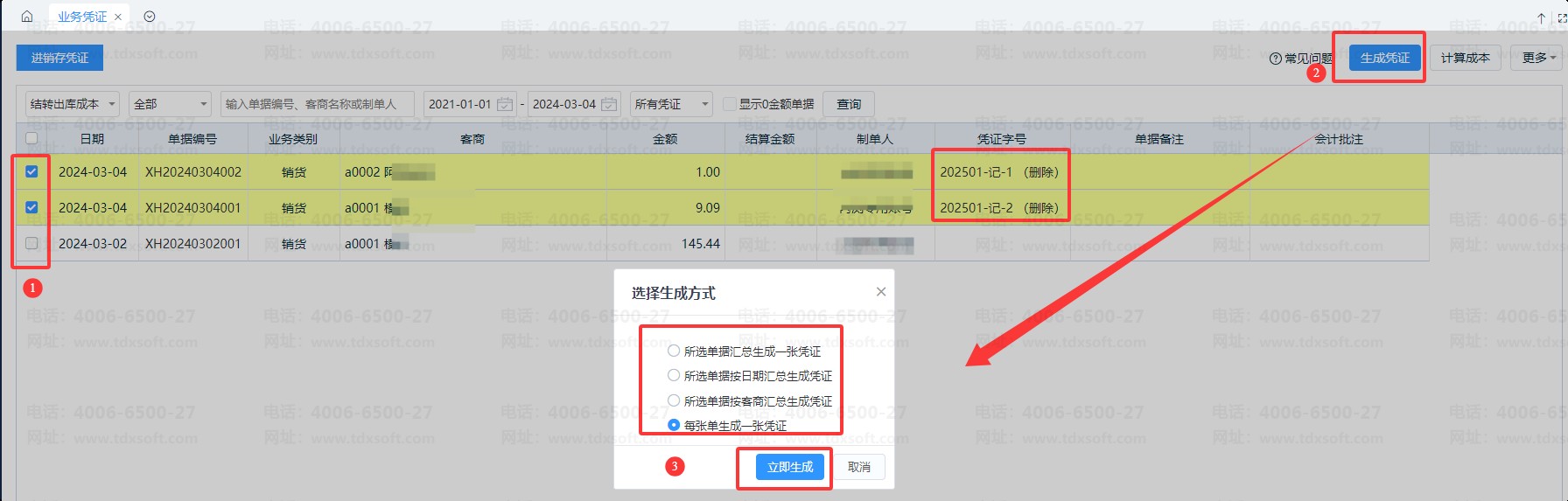Focus the document number search field
The image size is (1568, 501).
pos(318,104)
